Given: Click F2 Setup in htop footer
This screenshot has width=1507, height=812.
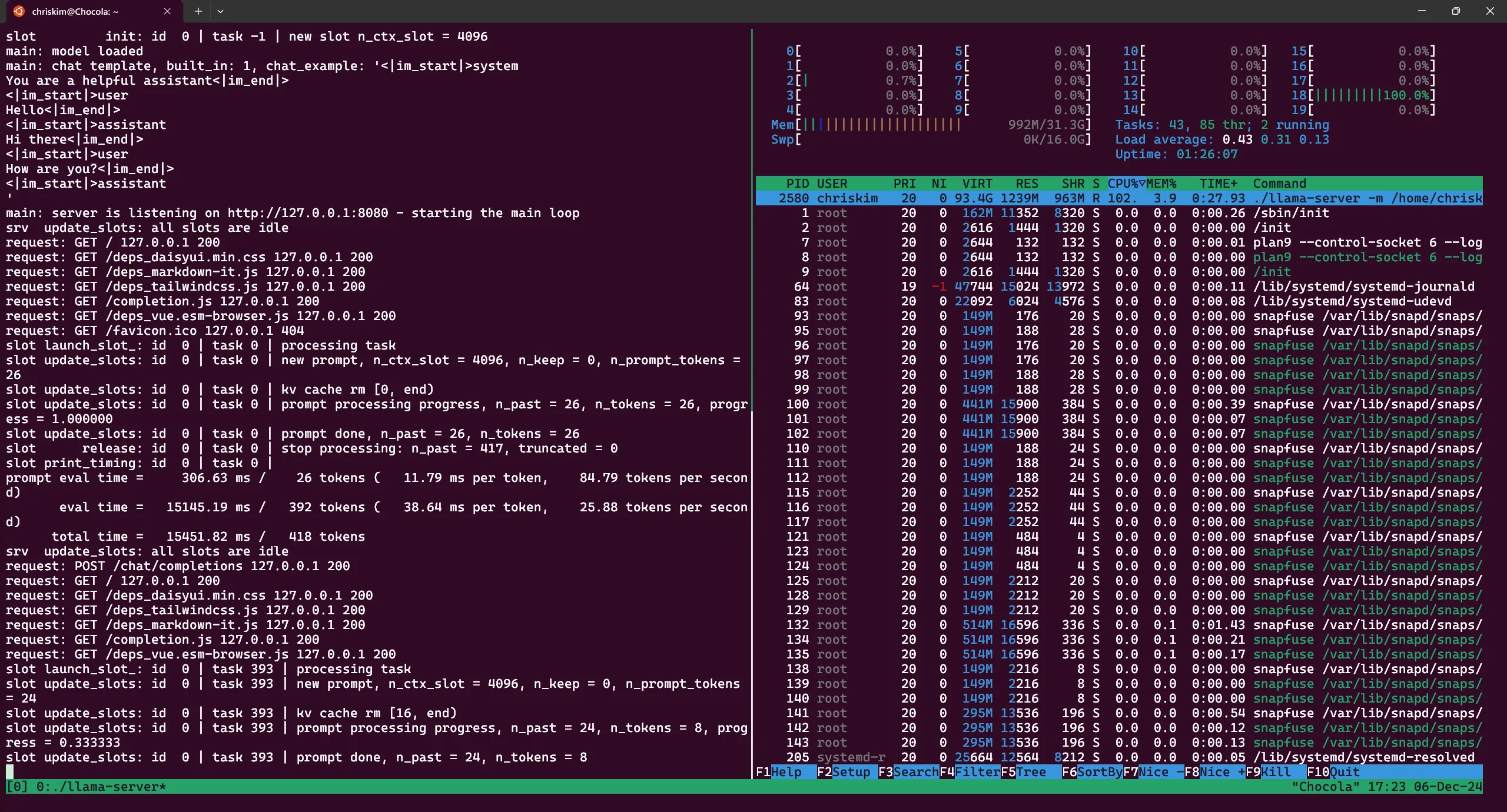Looking at the screenshot, I should [848, 772].
